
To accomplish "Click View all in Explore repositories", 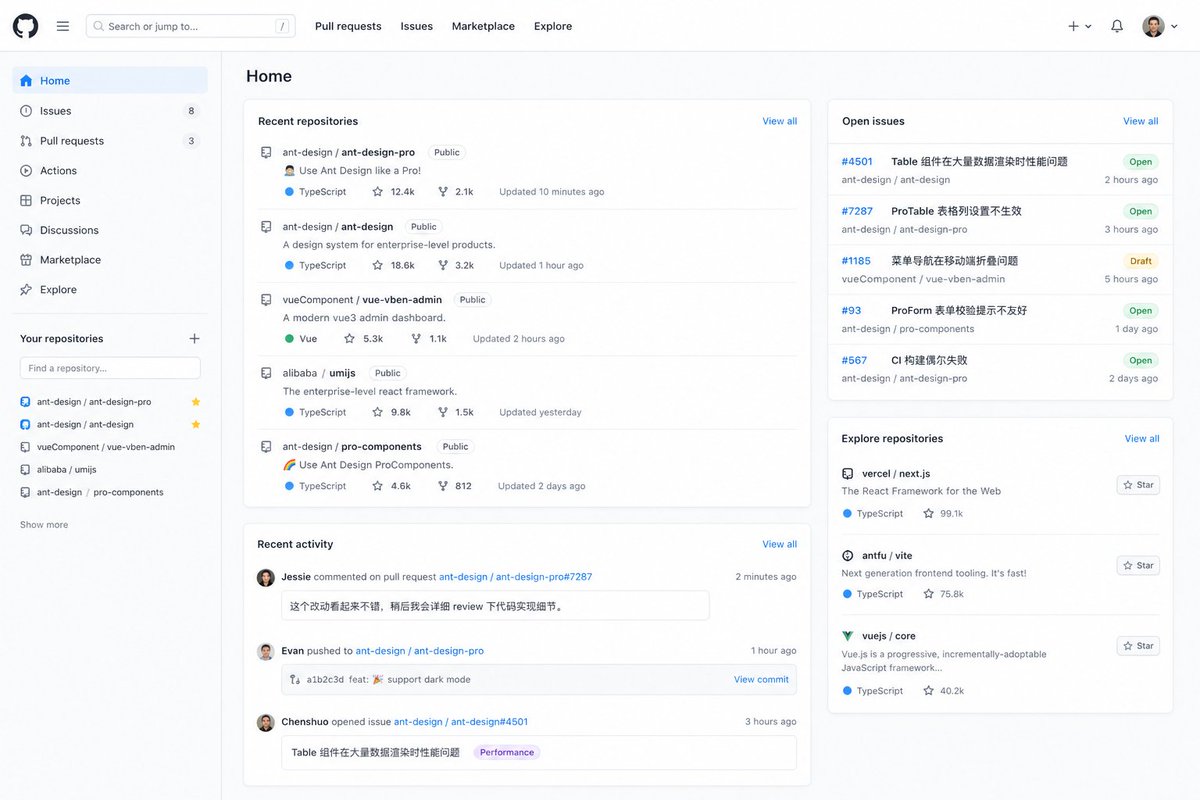I will click(x=1142, y=439).
